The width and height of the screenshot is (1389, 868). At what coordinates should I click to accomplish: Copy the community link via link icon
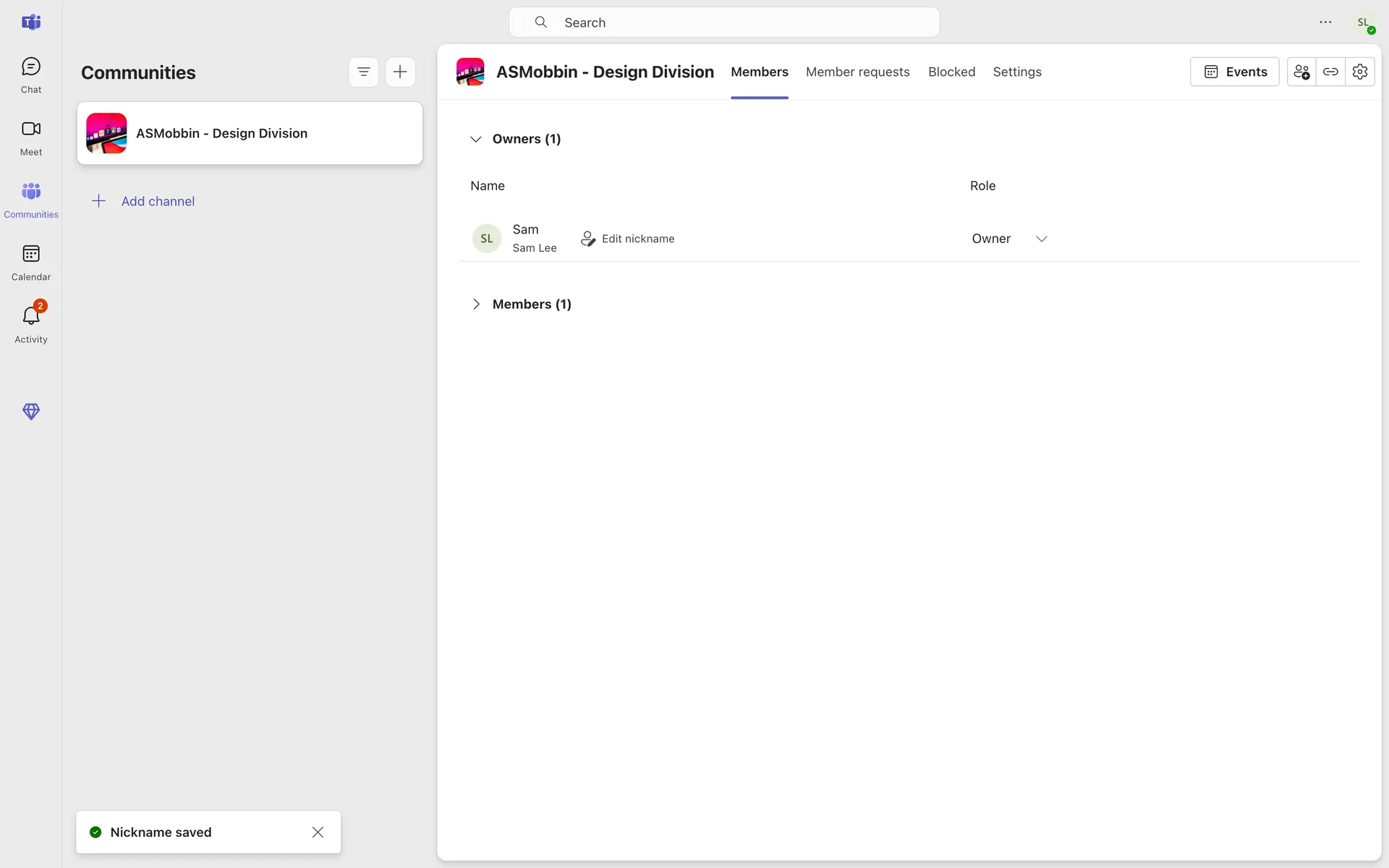click(x=1330, y=72)
